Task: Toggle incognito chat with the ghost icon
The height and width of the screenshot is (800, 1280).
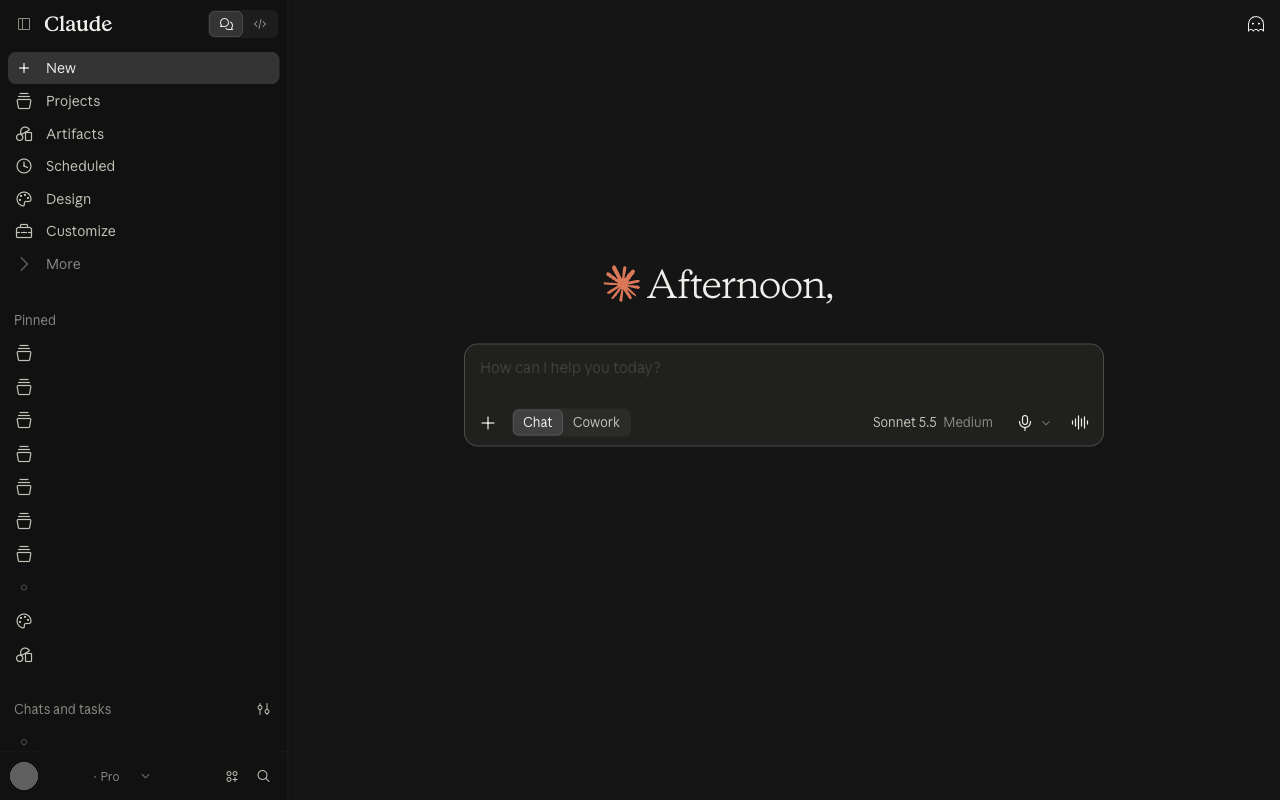Action: point(1256,24)
